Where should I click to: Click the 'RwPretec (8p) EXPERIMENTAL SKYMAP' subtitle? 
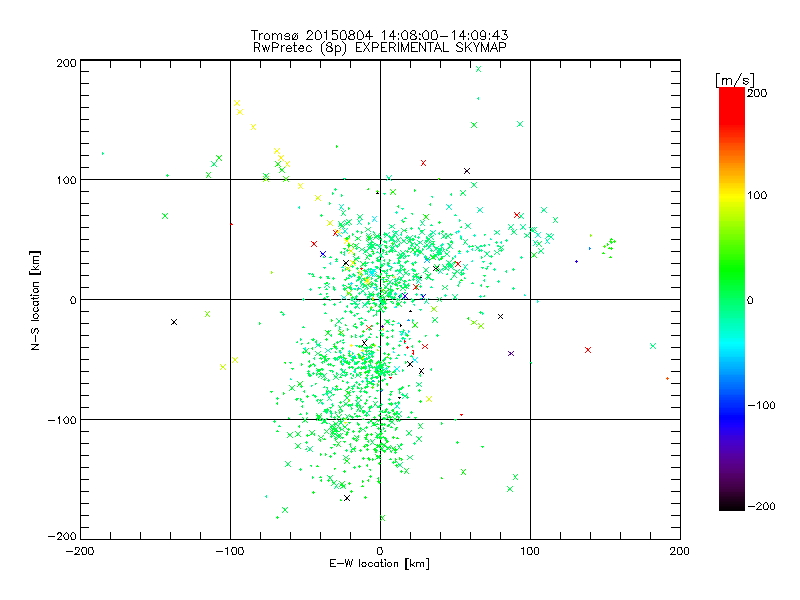coord(380,48)
